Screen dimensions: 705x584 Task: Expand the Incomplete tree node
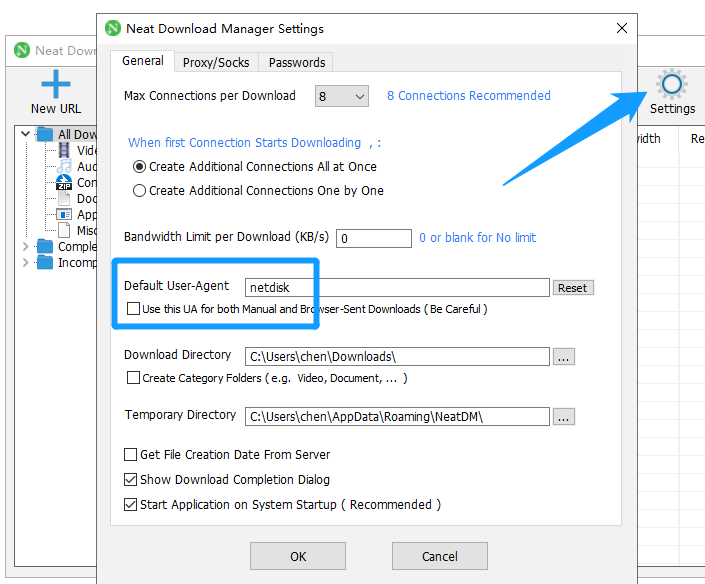[x=26, y=262]
